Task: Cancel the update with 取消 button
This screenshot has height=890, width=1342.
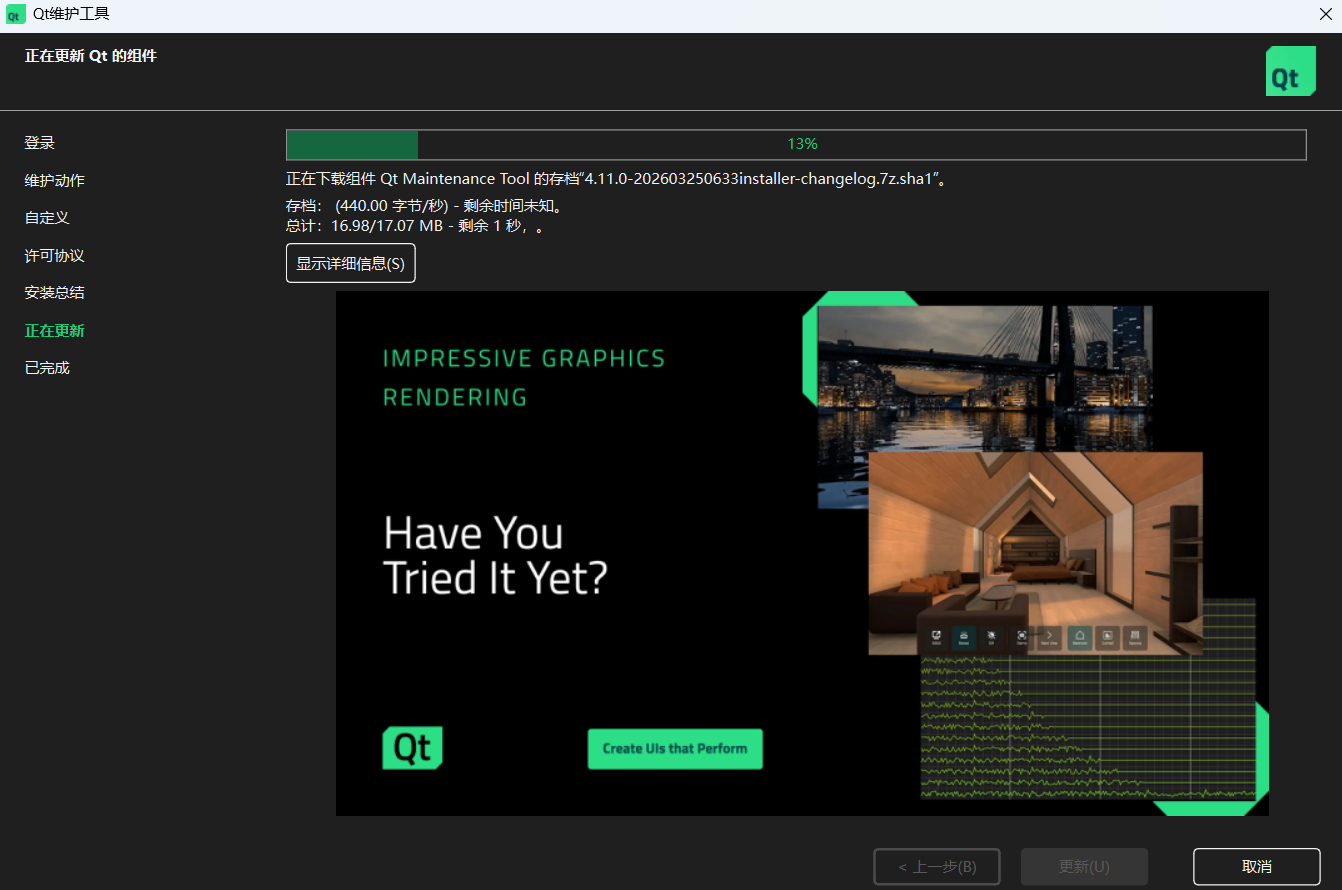Action: click(x=1257, y=866)
